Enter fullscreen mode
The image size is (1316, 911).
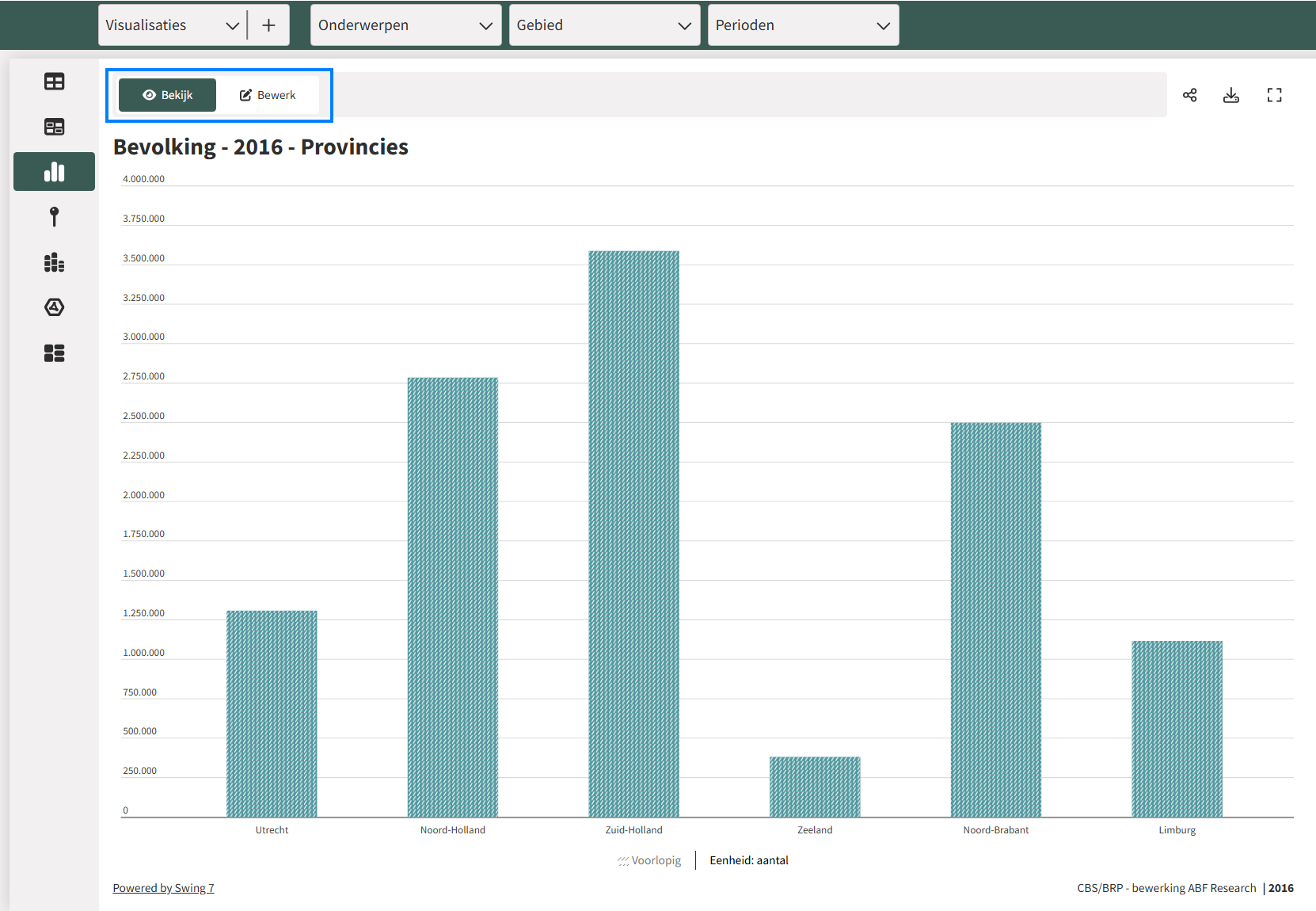click(x=1273, y=95)
